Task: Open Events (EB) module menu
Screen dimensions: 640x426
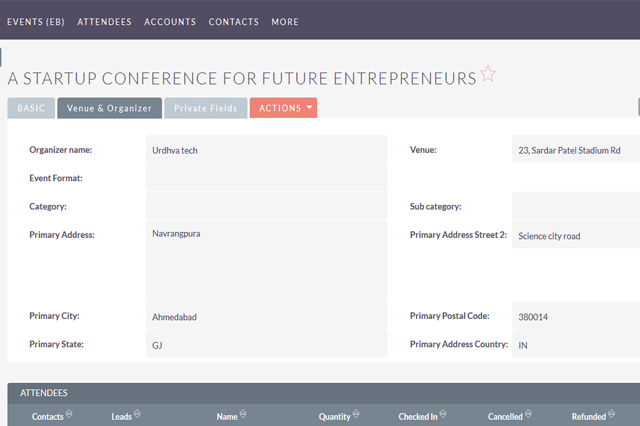Action: click(36, 21)
